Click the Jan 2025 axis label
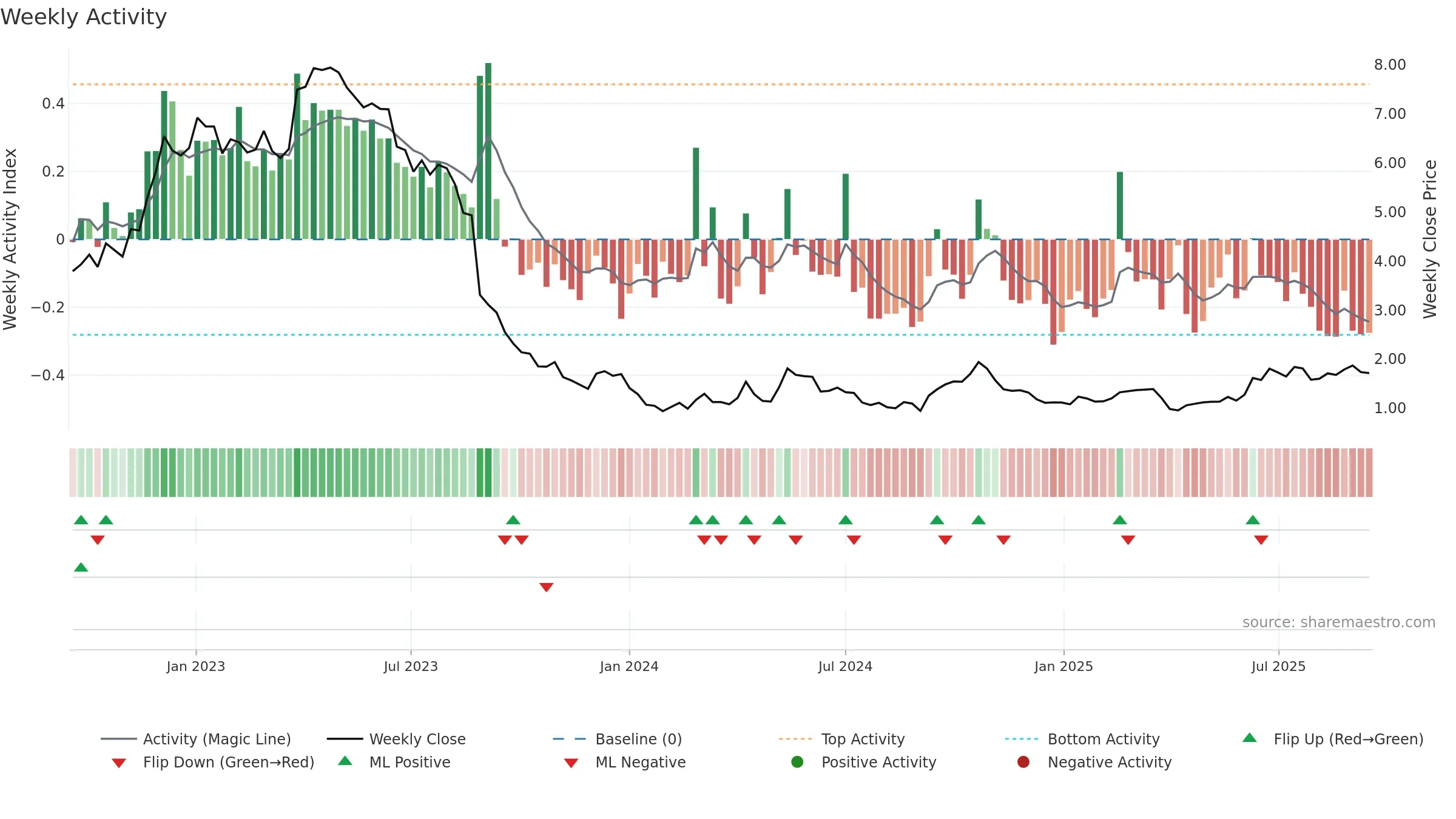This screenshot has height=819, width=1456. [1063, 666]
